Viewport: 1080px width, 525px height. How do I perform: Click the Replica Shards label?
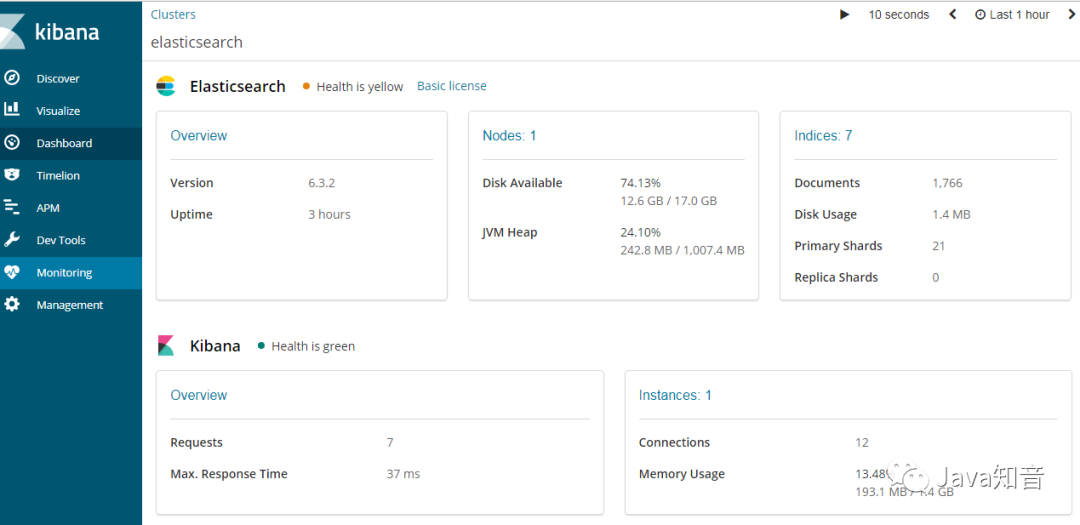click(836, 278)
